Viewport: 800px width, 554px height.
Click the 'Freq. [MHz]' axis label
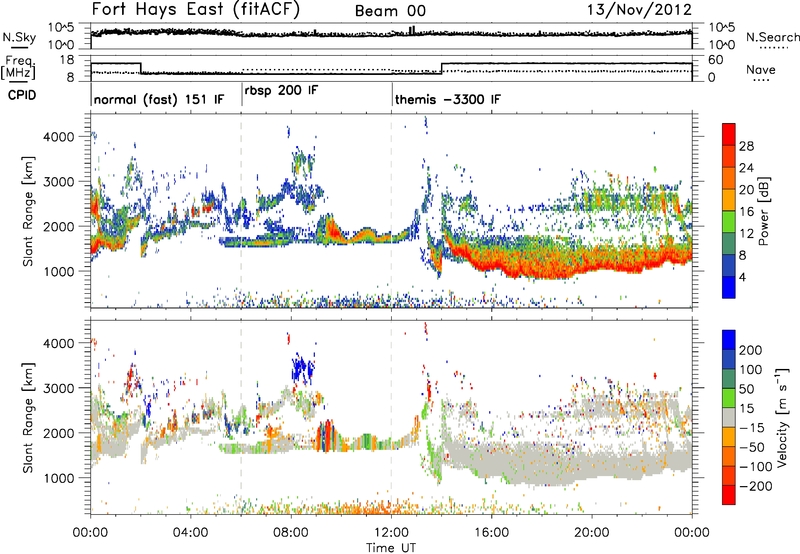tap(20, 68)
